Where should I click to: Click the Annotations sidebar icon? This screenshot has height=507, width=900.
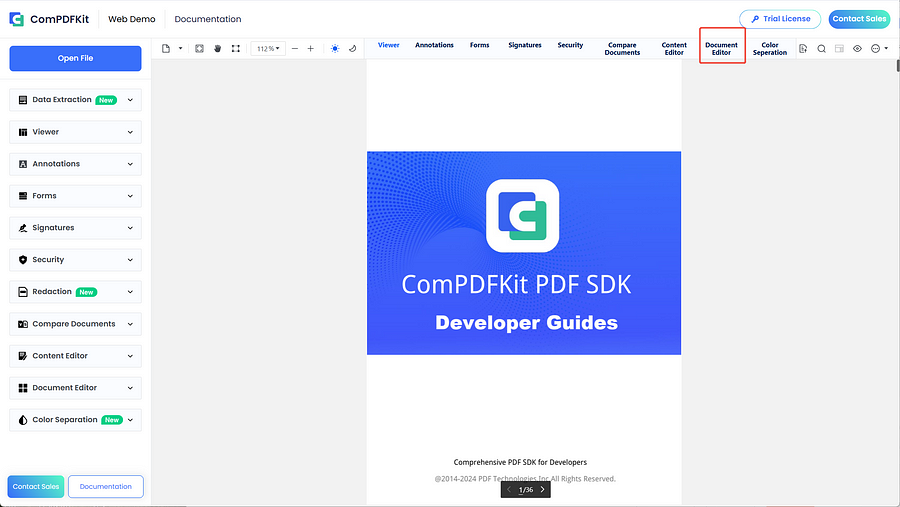[23, 164]
